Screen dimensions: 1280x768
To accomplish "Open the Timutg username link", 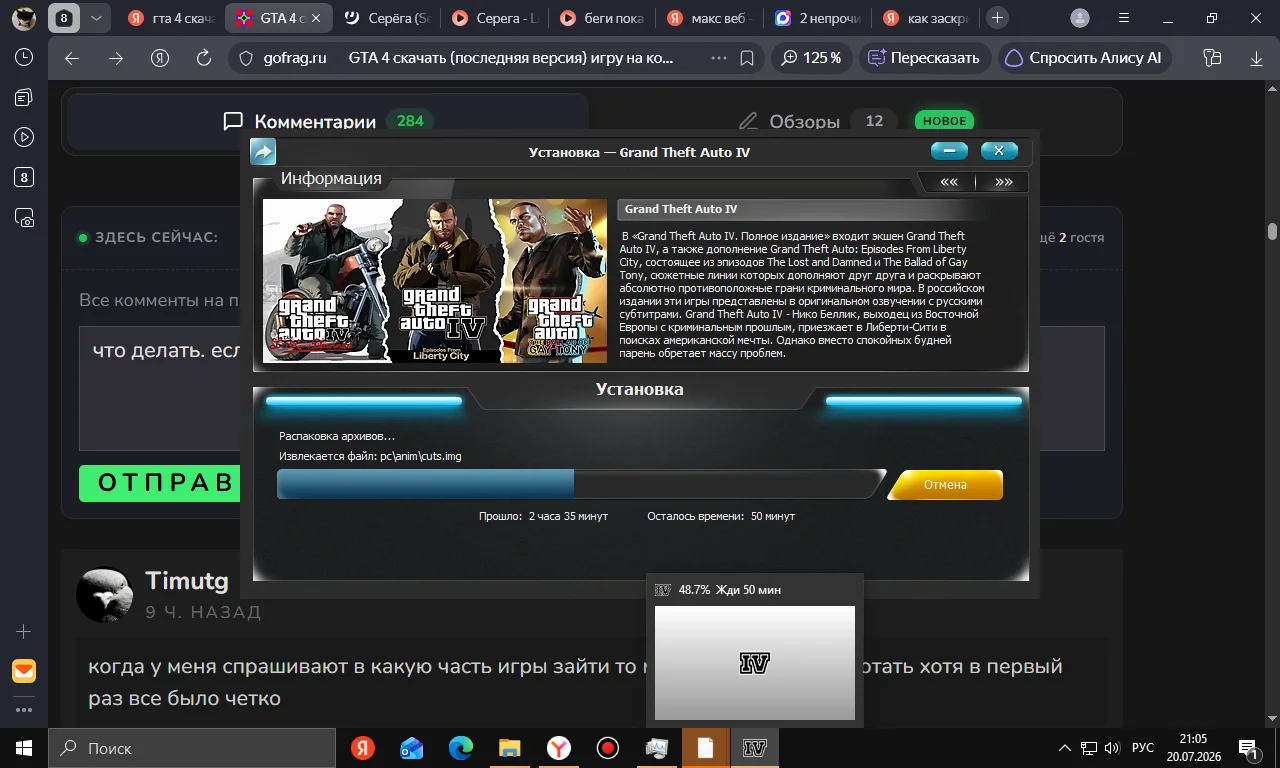I will coord(187,581).
